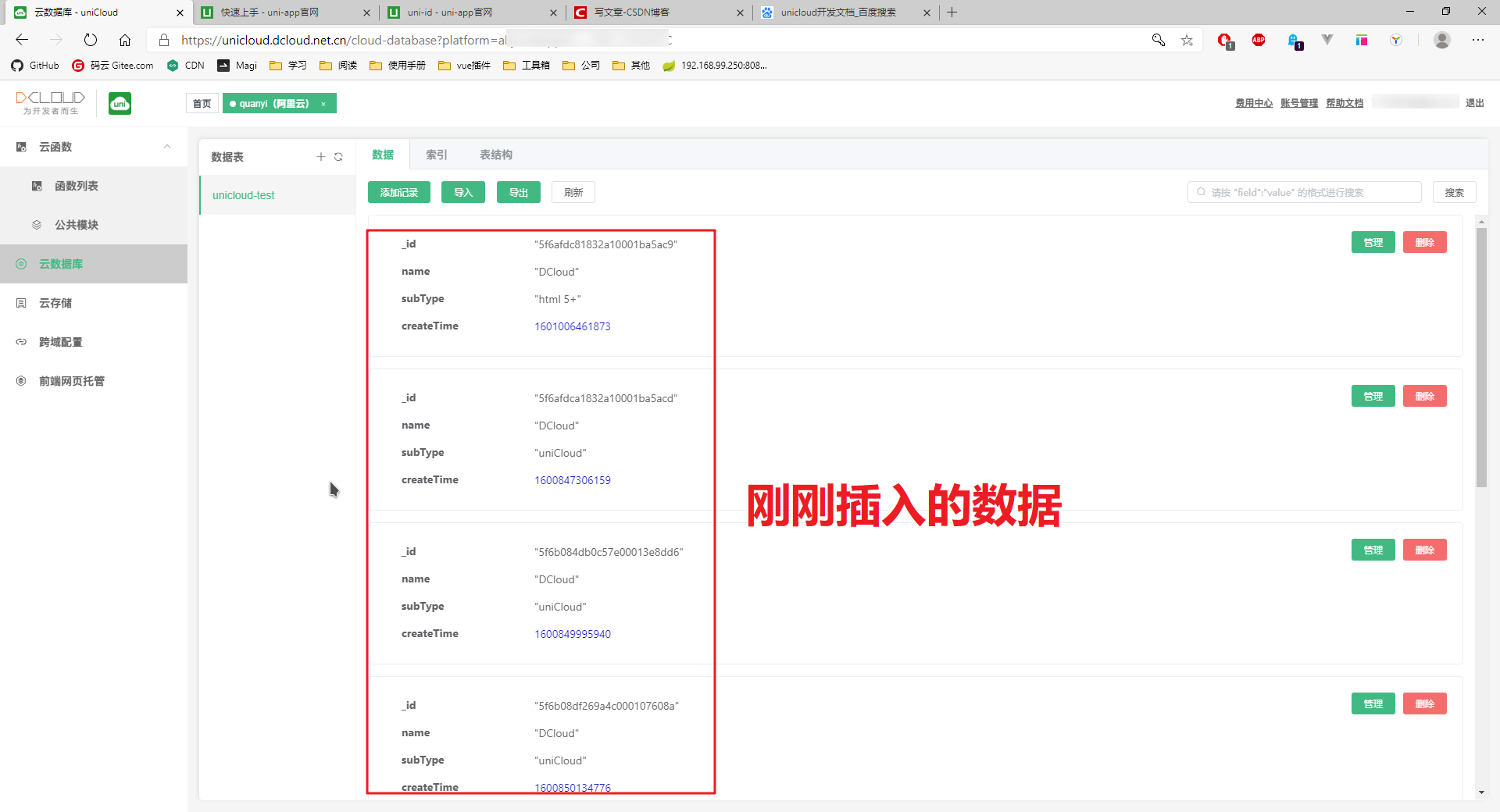
Task: Go back with browser back arrow
Action: pyautogui.click(x=22, y=40)
